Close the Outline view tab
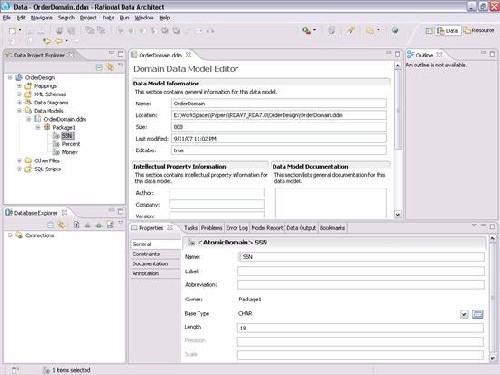This screenshot has height=375, width=500. coord(439,54)
